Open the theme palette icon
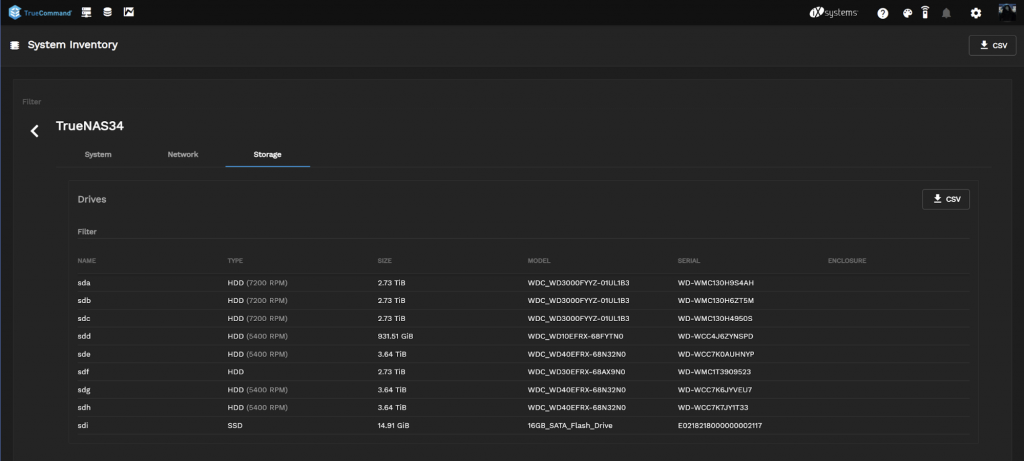Image resolution: width=1024 pixels, height=461 pixels. point(907,13)
